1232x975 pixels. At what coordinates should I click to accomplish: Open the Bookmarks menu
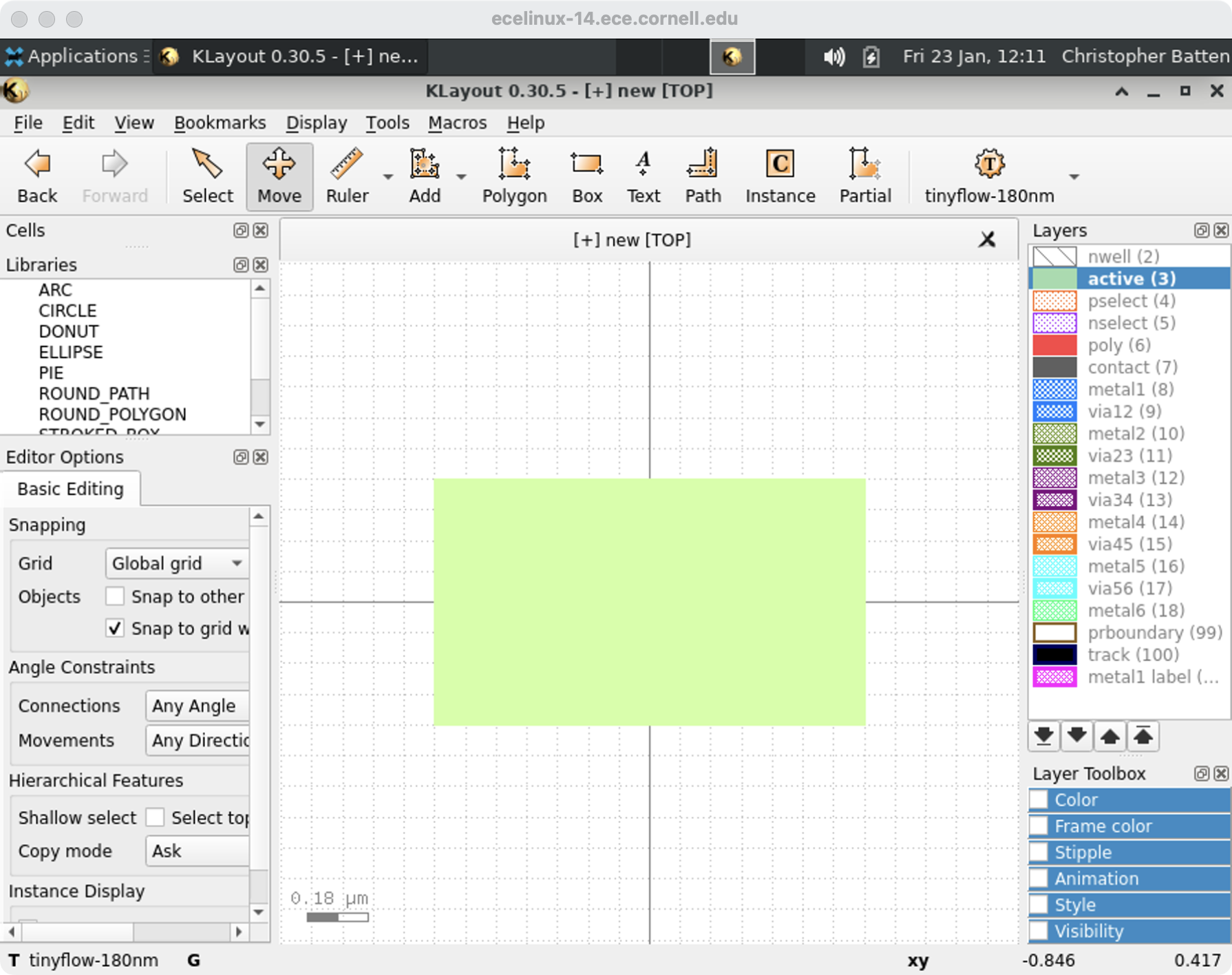220,123
